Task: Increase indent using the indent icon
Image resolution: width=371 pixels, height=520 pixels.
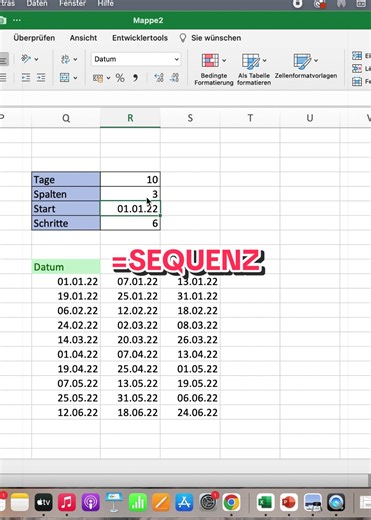Action: tap(41, 78)
